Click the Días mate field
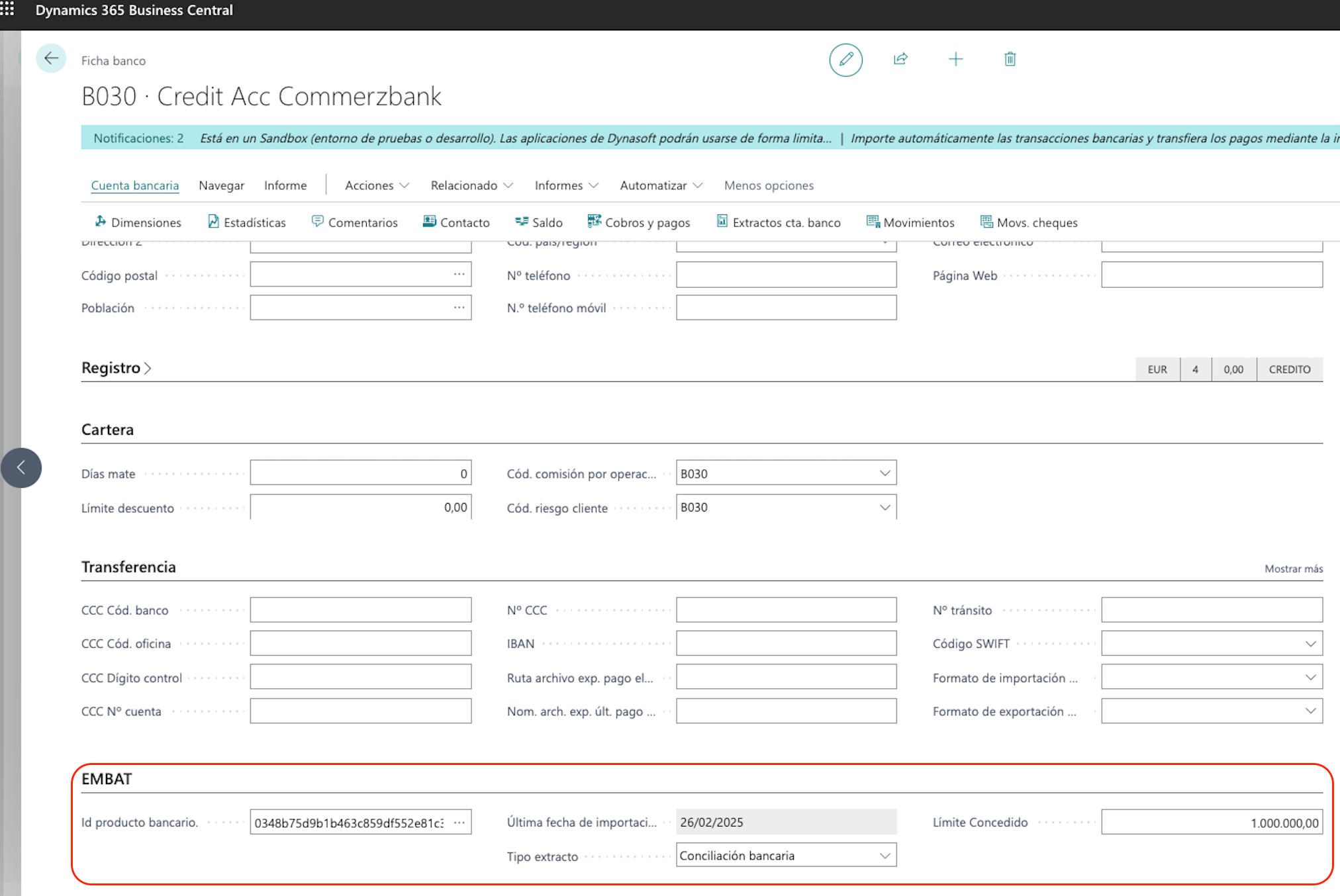 361,473
